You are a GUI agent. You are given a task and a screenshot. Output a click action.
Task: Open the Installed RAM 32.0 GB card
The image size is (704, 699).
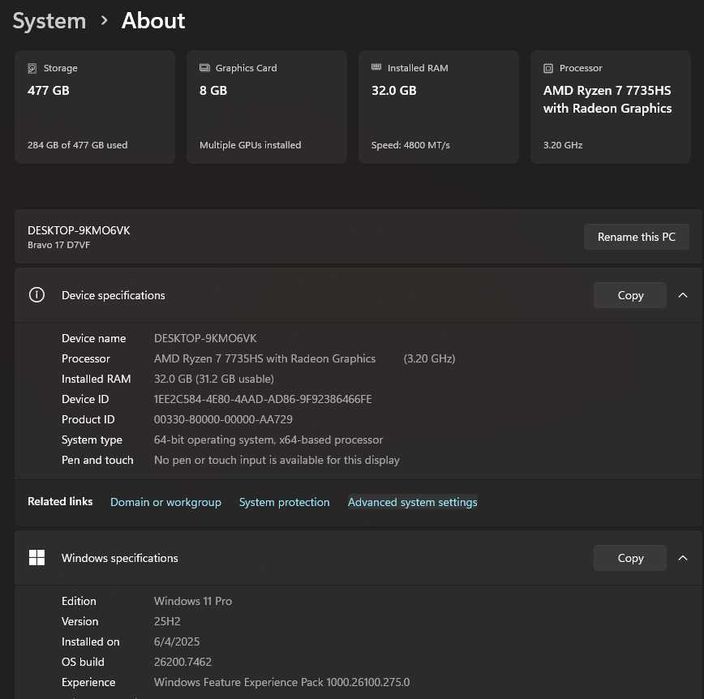[x=439, y=107]
